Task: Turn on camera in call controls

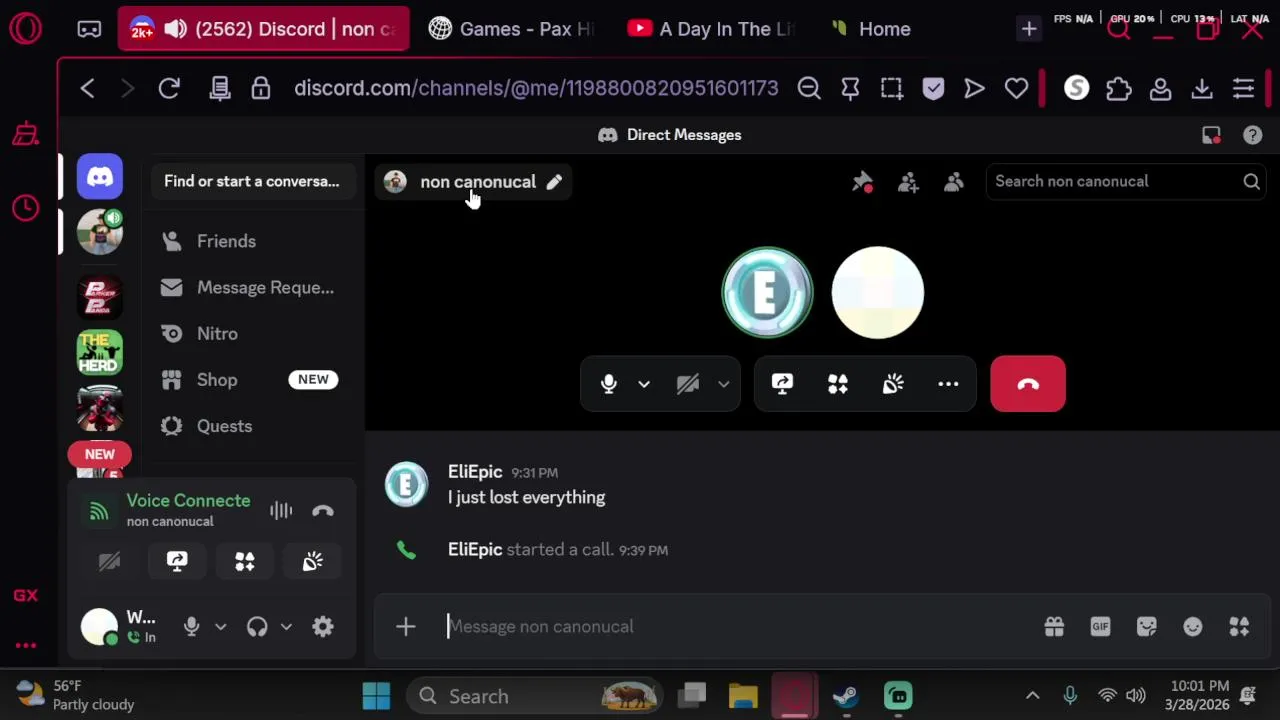Action: tap(687, 384)
